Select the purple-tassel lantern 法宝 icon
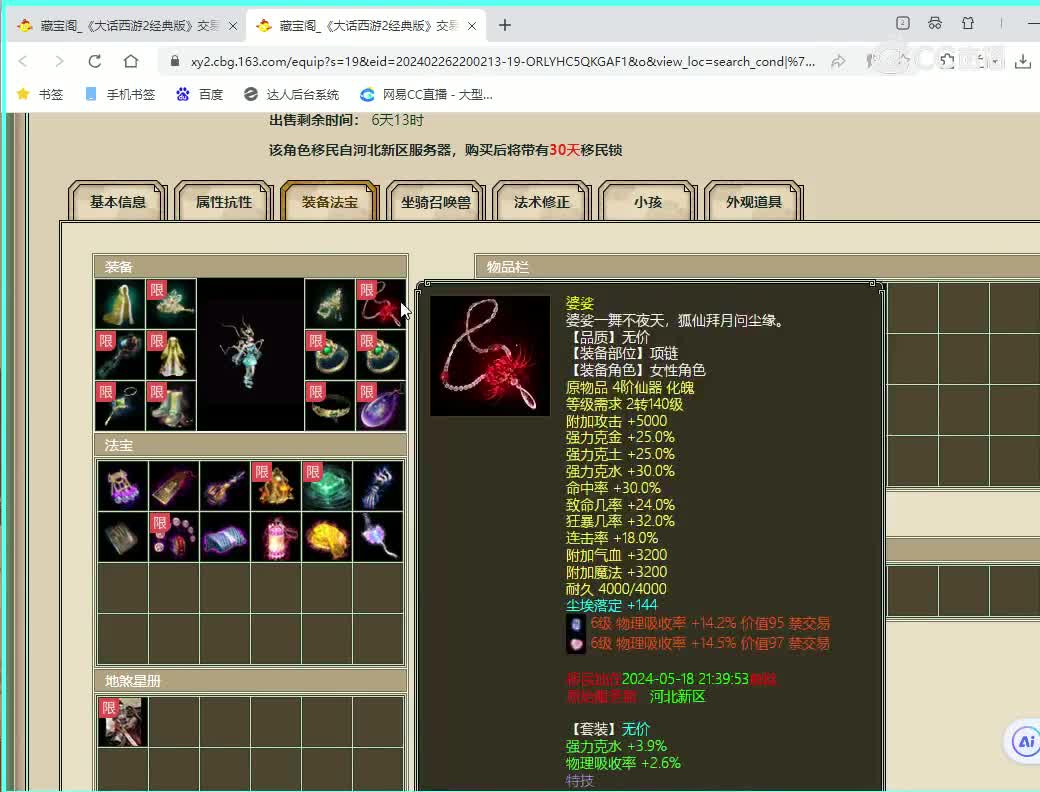 click(x=123, y=486)
